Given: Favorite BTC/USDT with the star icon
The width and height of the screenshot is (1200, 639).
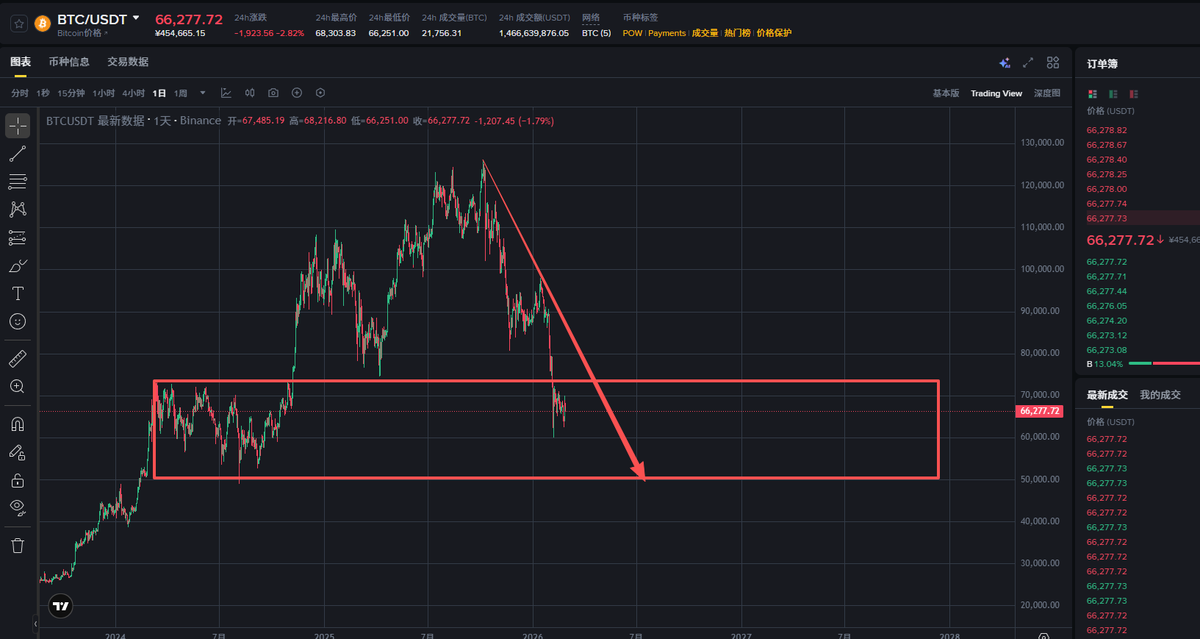Looking at the screenshot, I should tap(17, 22).
